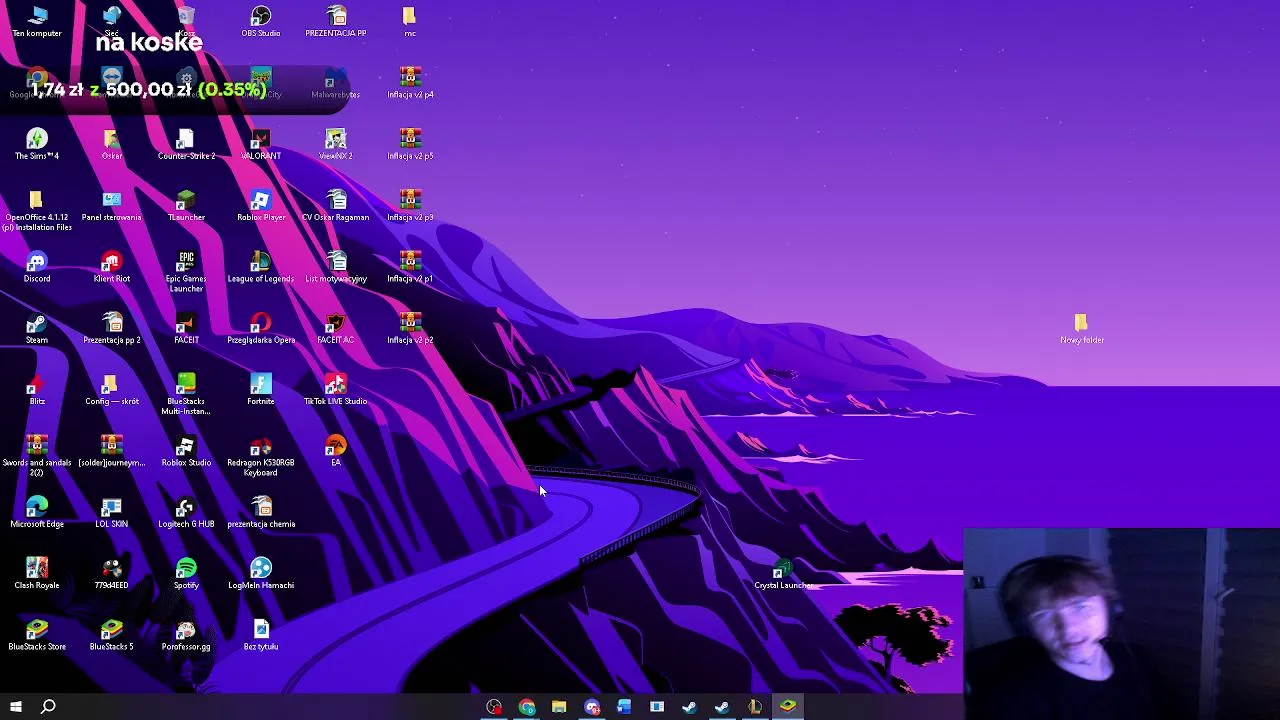Launch Steam desktop shortcut

(x=37, y=328)
